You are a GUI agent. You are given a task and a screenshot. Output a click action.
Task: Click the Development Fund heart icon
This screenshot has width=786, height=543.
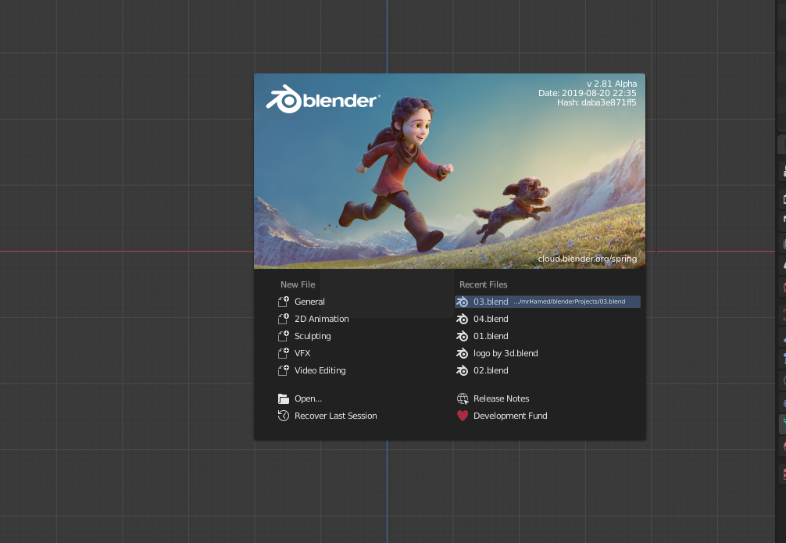(x=462, y=416)
